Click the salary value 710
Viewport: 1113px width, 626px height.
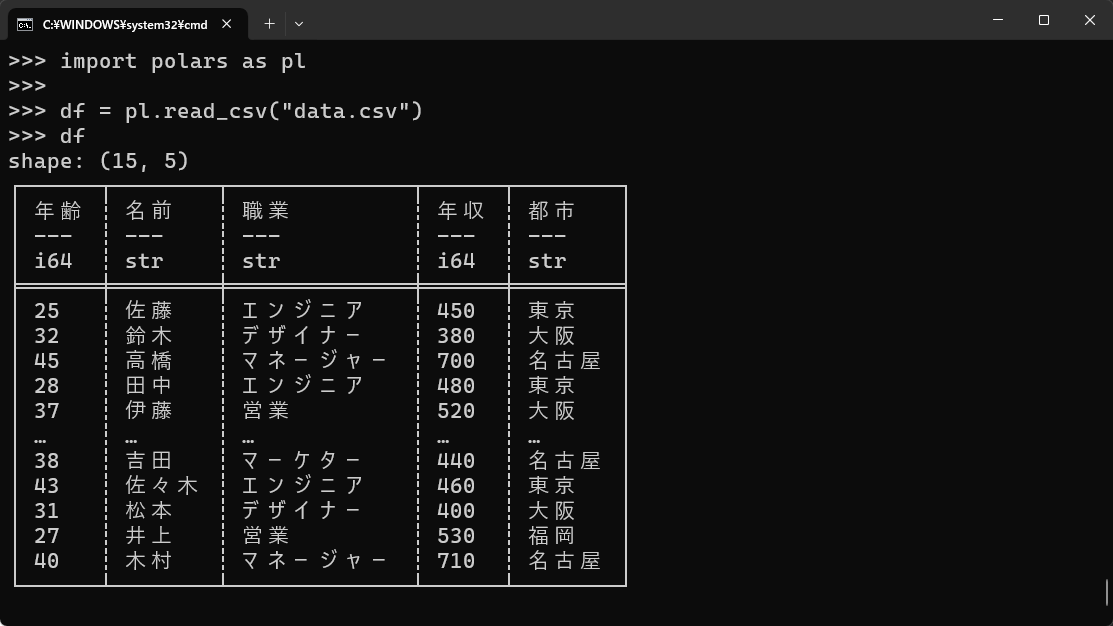tap(456, 561)
